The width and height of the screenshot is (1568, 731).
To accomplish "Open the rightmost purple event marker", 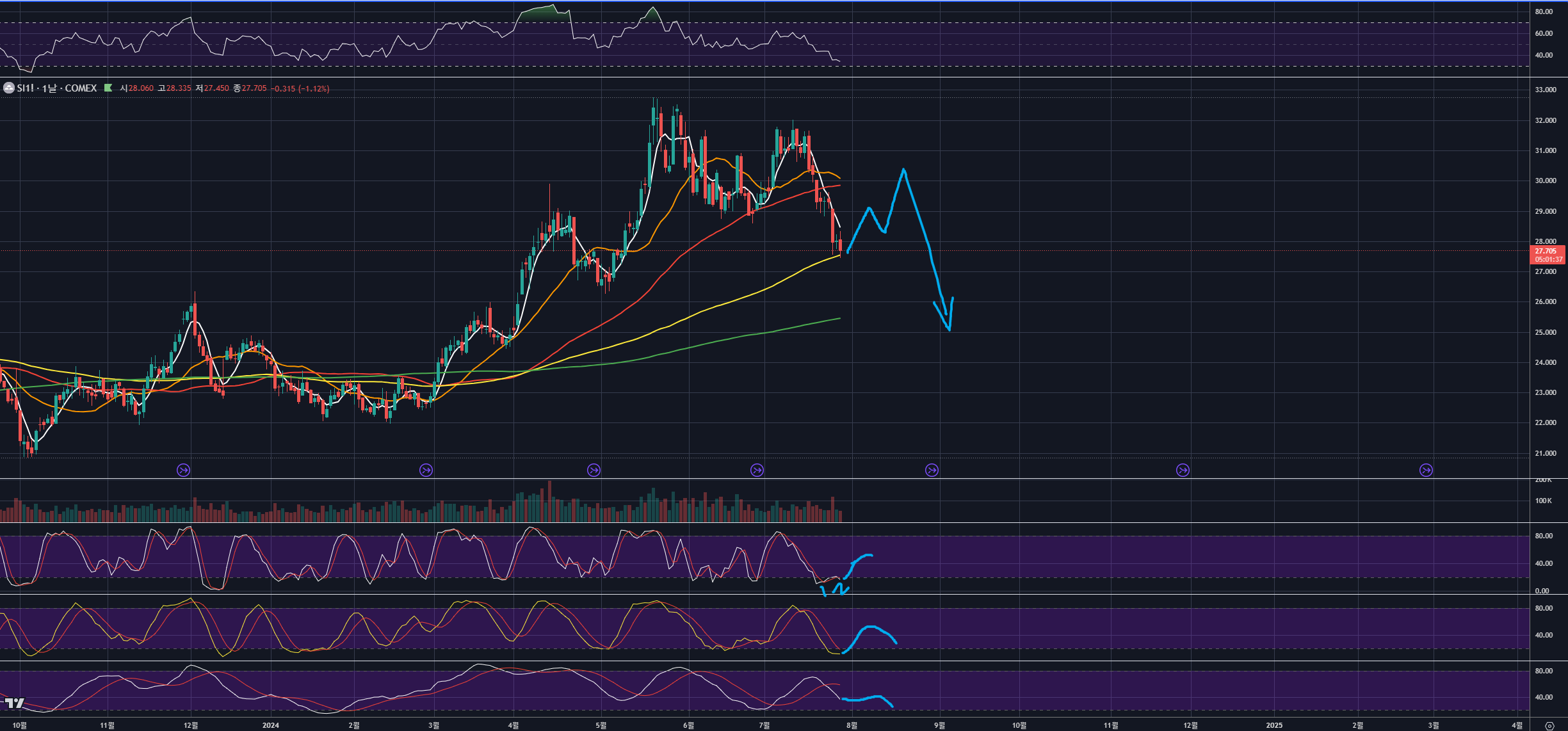I will click(x=1426, y=470).
